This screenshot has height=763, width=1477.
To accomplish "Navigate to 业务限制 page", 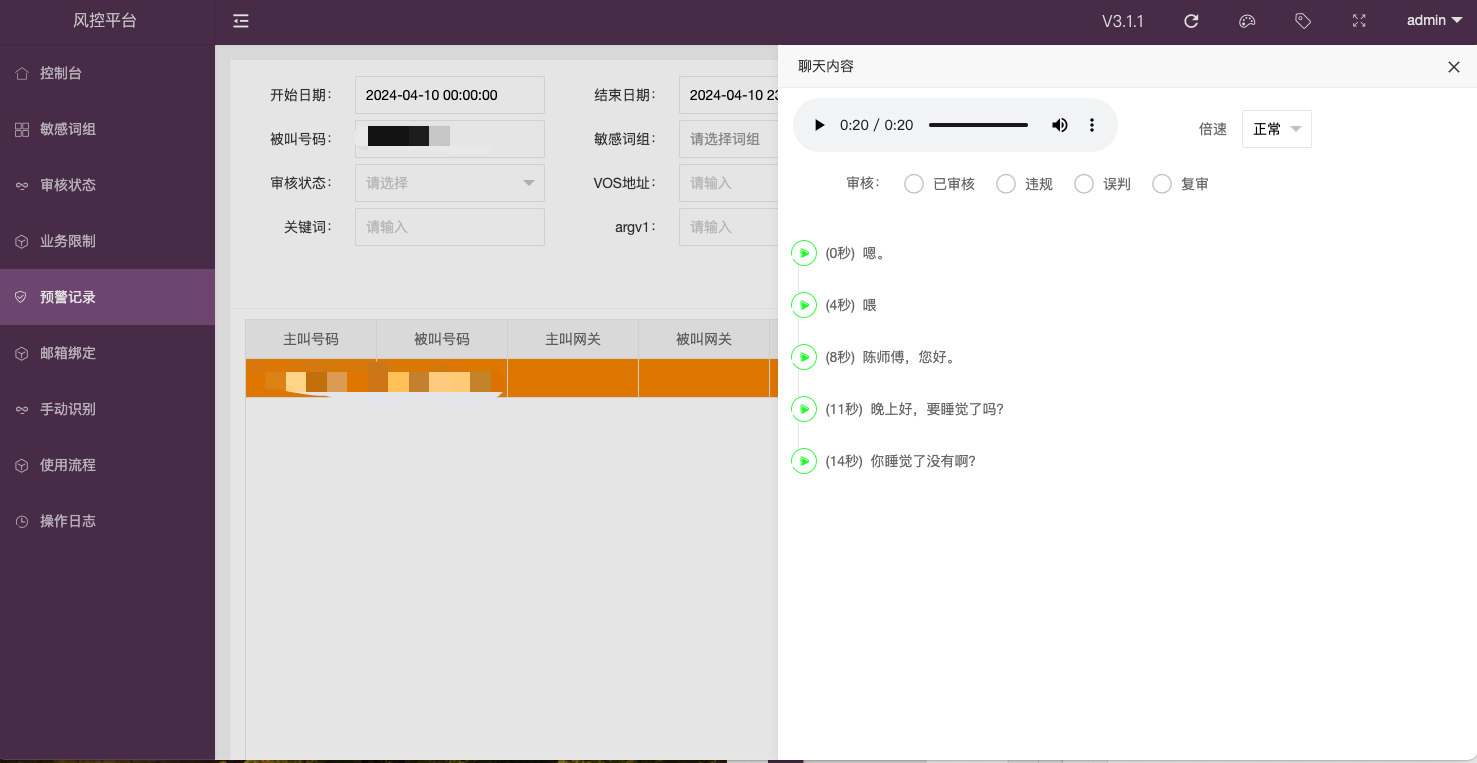I will 107,241.
